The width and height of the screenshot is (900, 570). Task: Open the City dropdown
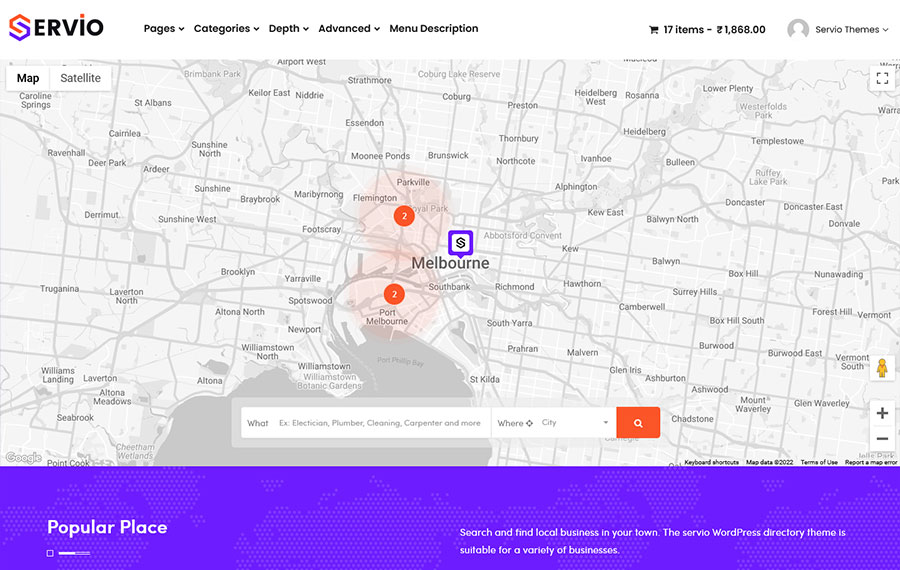[x=575, y=423]
